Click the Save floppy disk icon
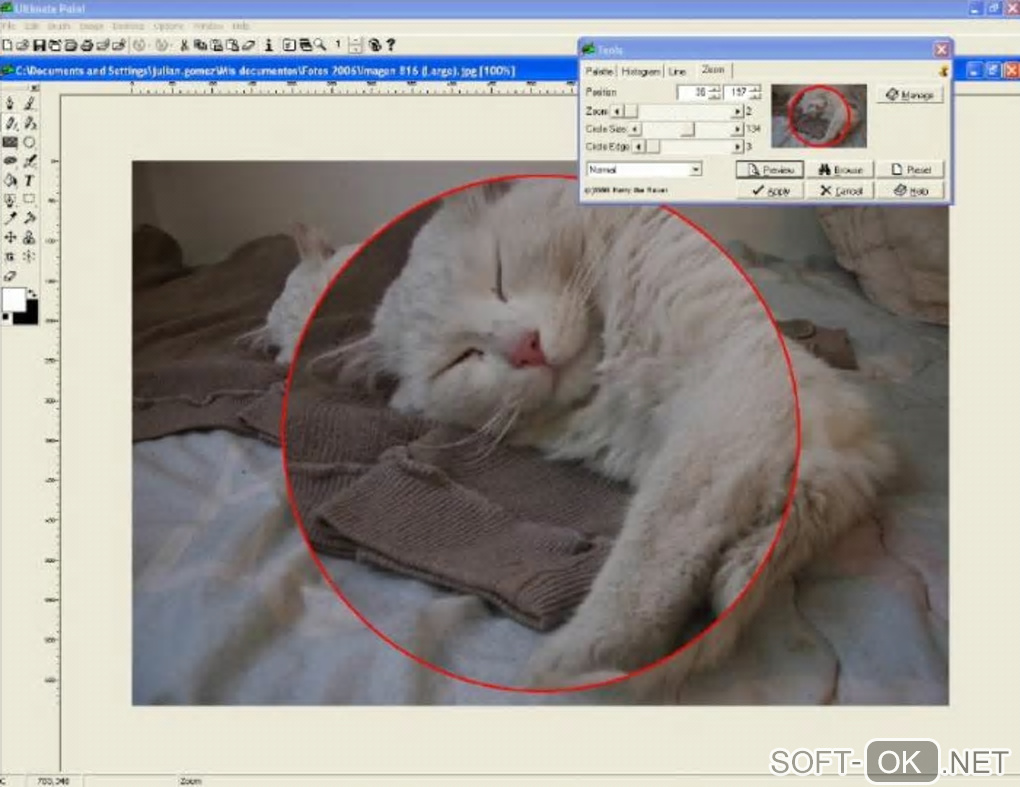 39,45
